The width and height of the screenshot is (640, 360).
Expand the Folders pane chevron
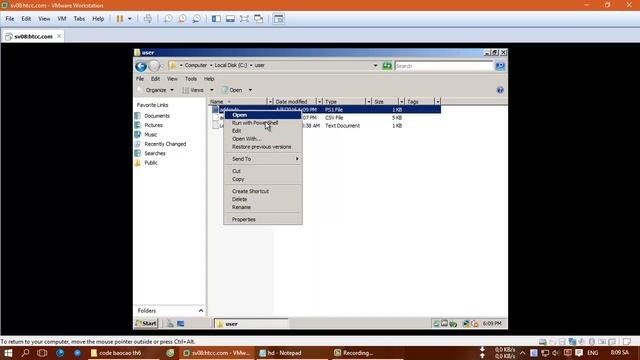(201, 311)
